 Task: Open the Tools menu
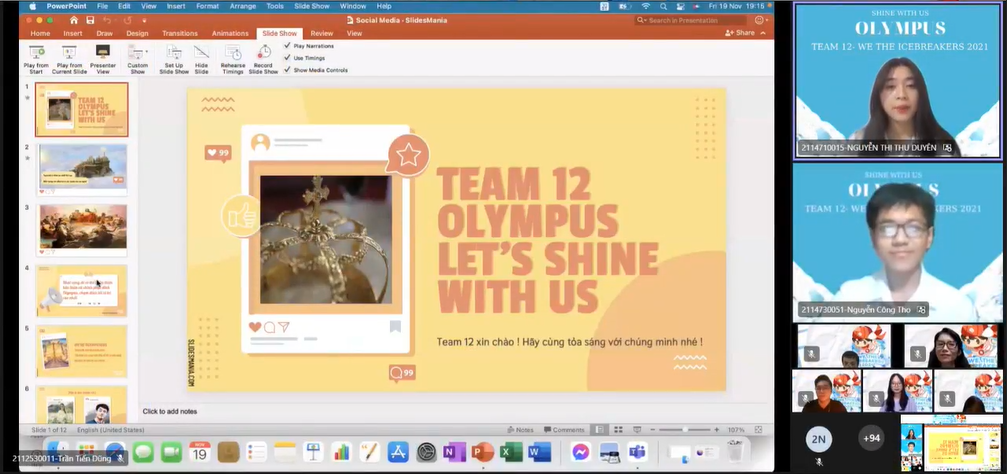[275, 6]
